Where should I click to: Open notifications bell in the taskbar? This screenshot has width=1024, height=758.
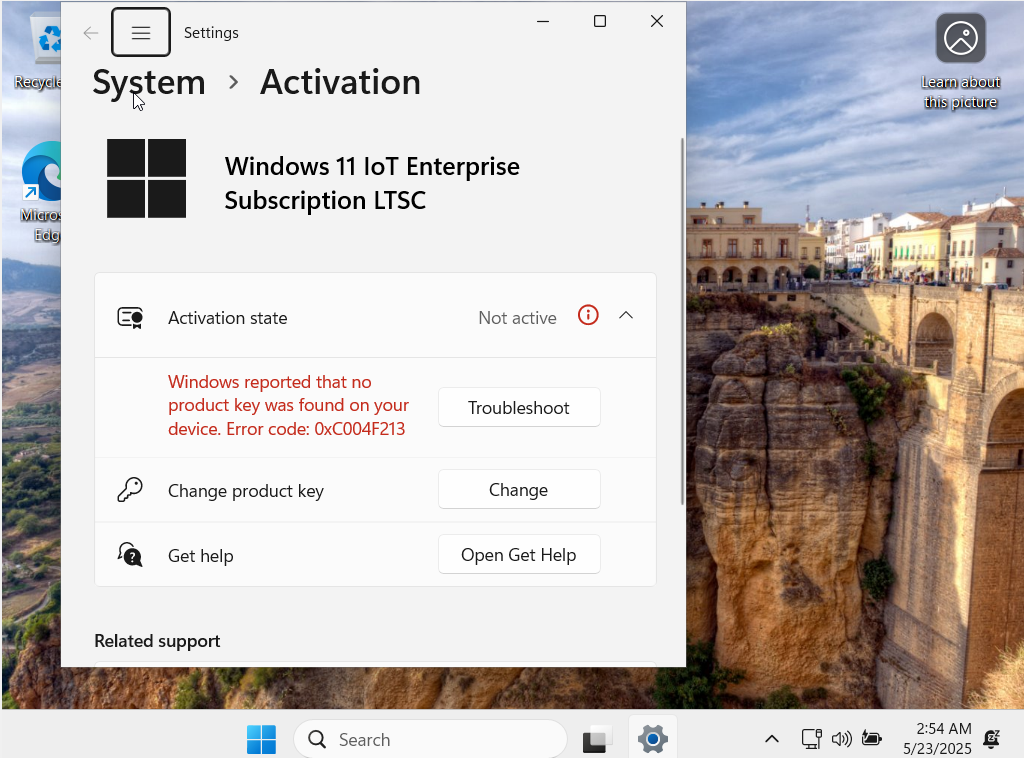tap(991, 740)
